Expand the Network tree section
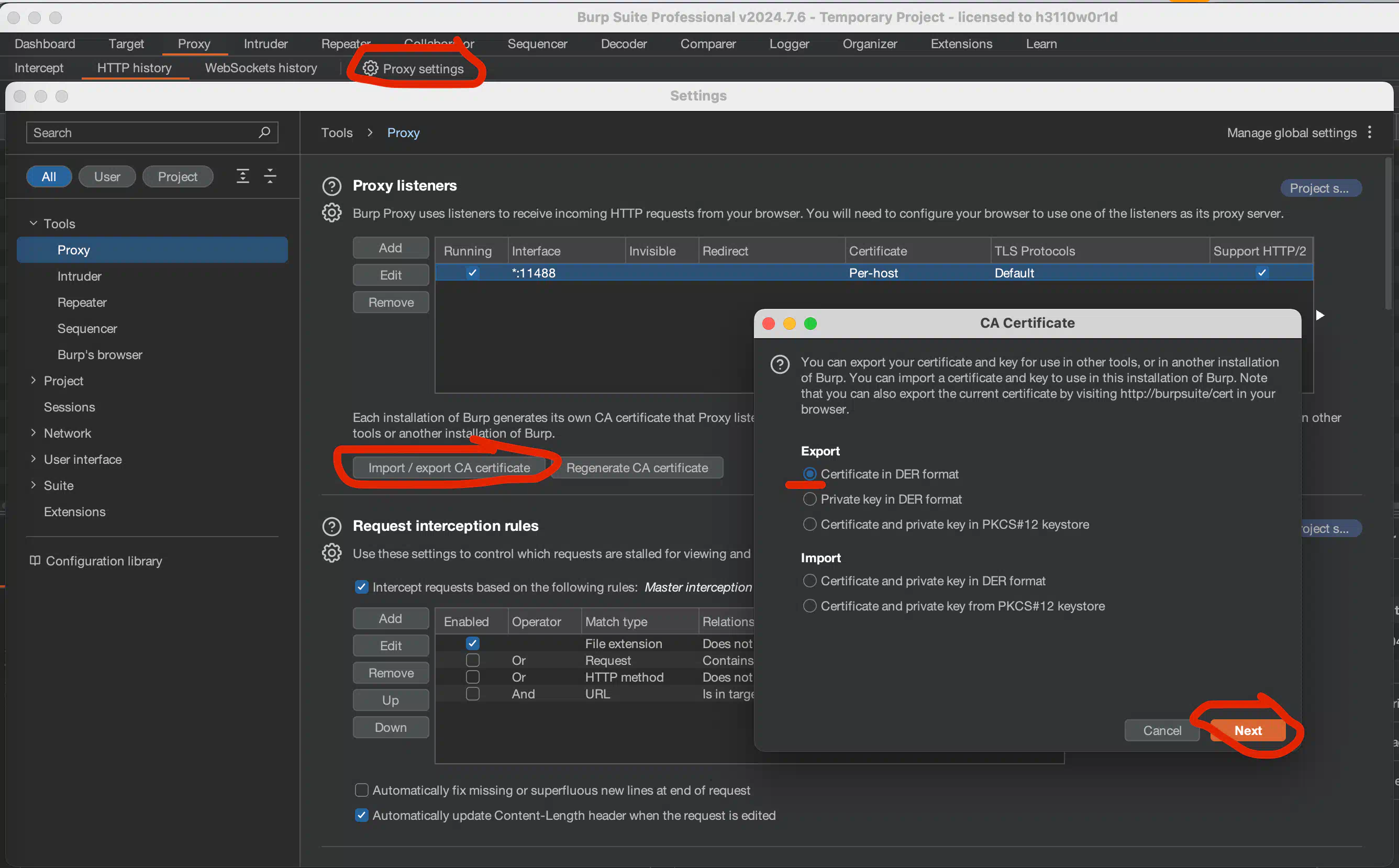This screenshot has width=1399, height=868. pos(34,433)
